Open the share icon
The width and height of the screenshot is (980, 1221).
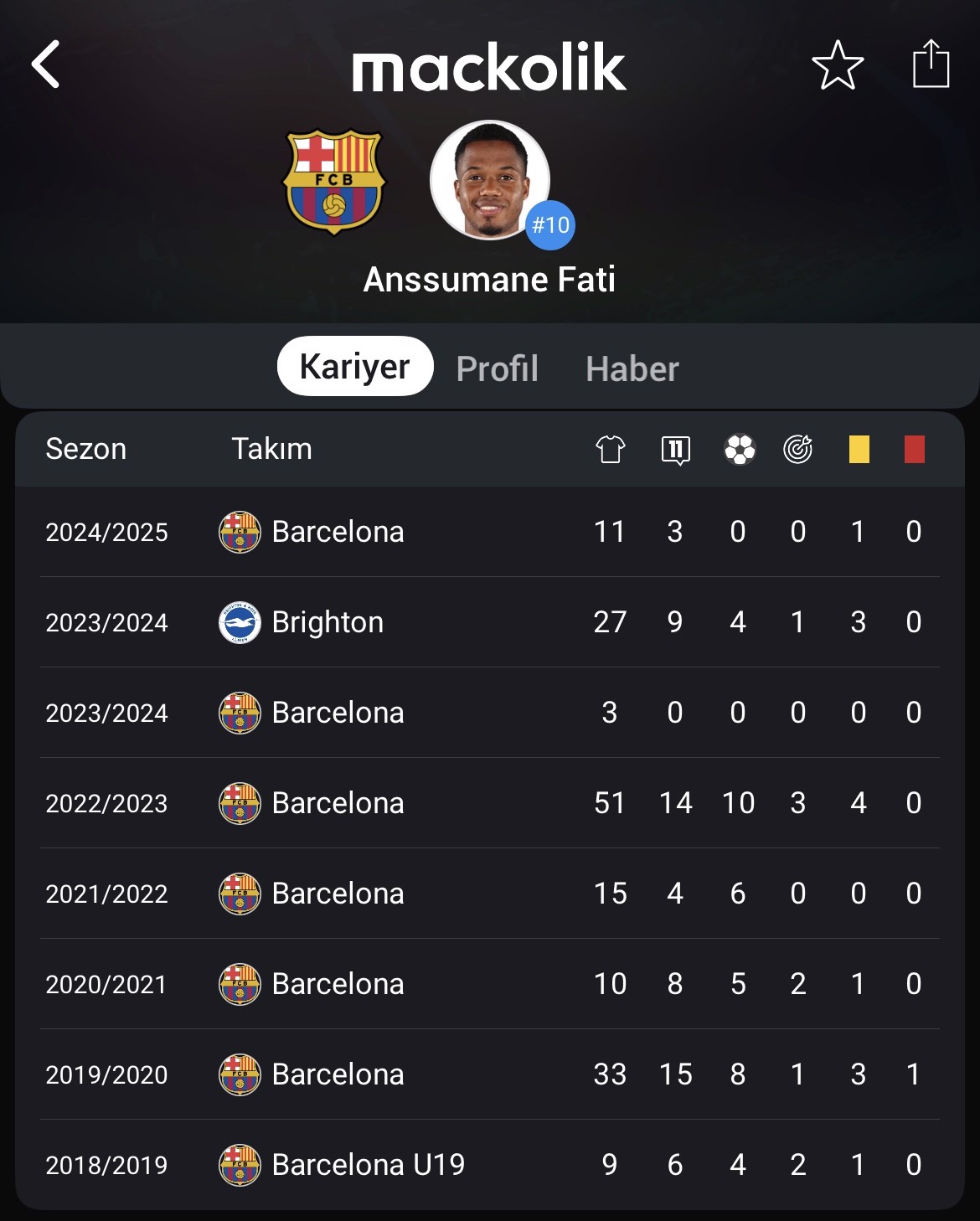point(931,63)
